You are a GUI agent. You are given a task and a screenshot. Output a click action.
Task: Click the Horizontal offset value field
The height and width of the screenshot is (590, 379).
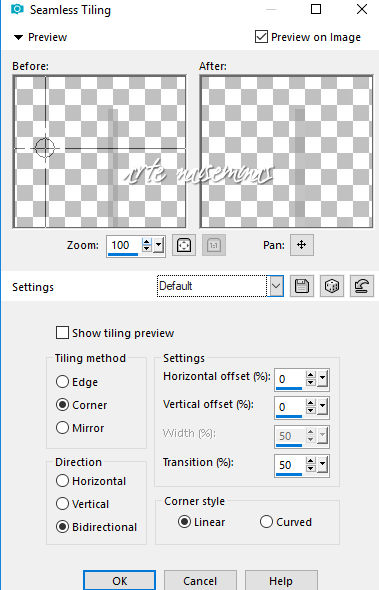pyautogui.click(x=289, y=379)
